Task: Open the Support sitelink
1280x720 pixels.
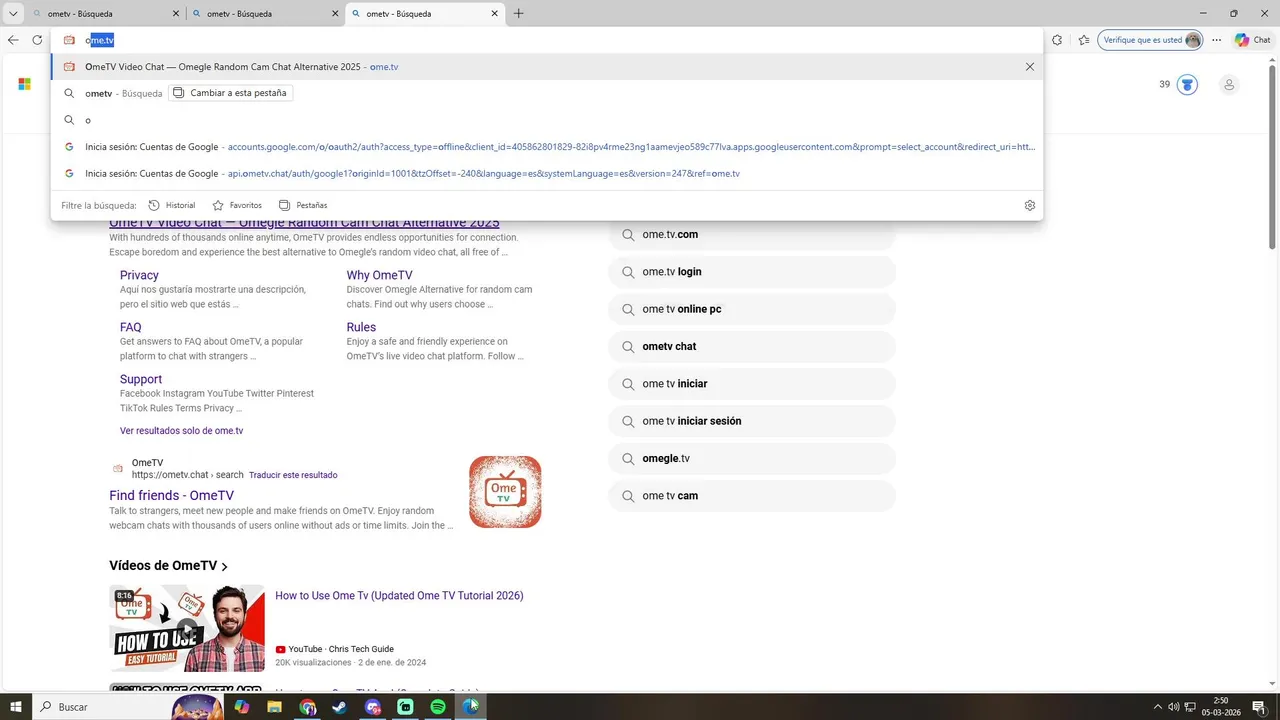Action: [141, 379]
